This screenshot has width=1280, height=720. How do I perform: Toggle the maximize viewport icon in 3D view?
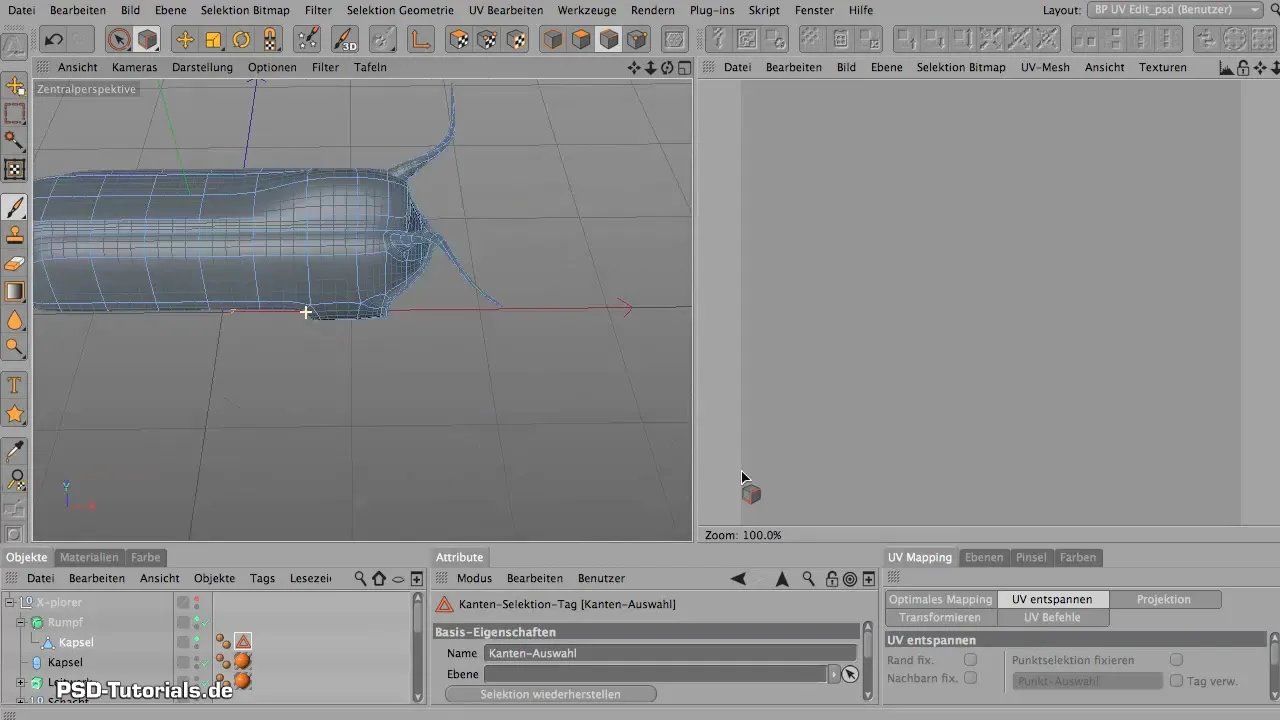pos(684,68)
